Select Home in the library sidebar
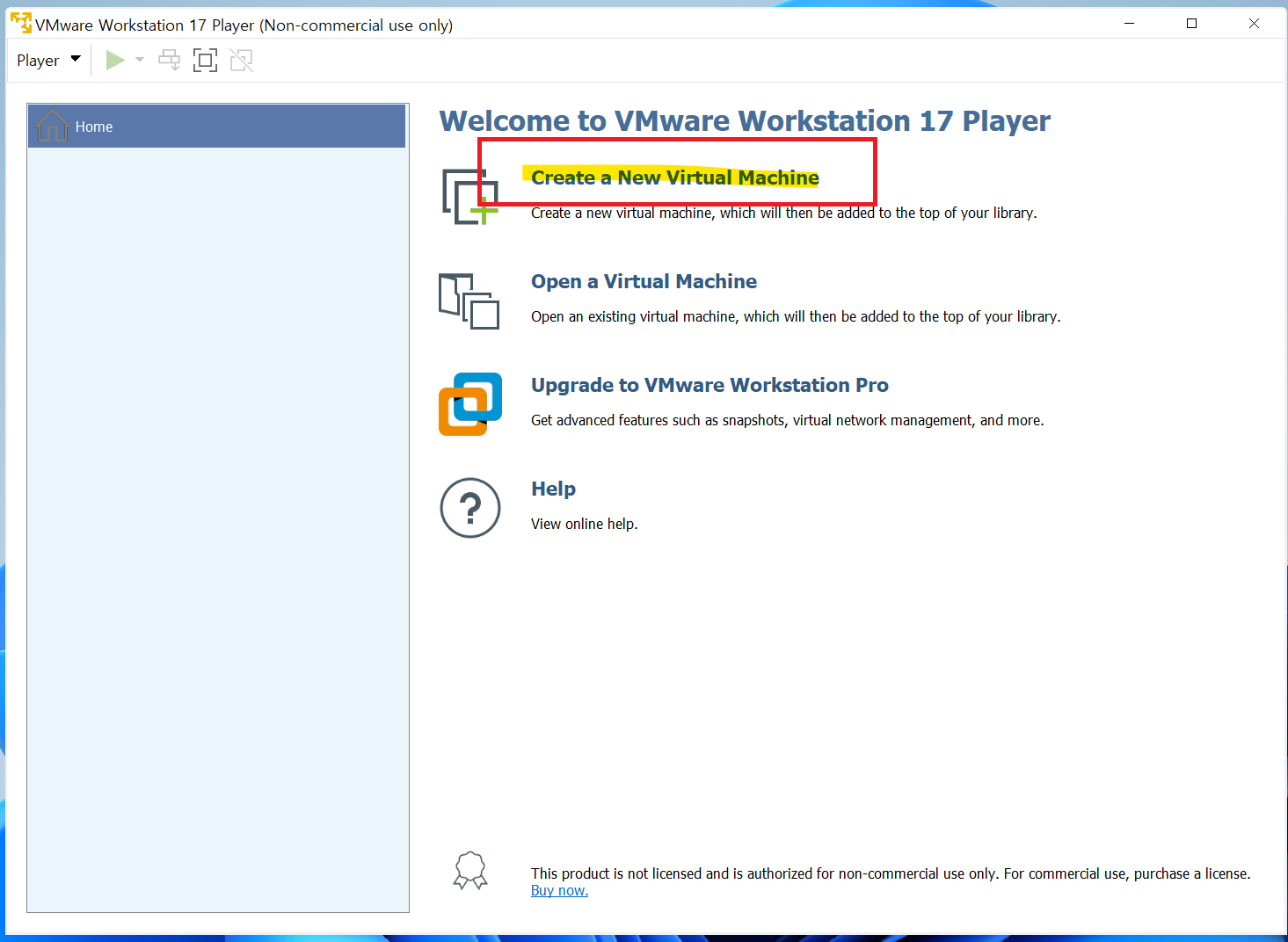The height and width of the screenshot is (942, 1288). 216,127
